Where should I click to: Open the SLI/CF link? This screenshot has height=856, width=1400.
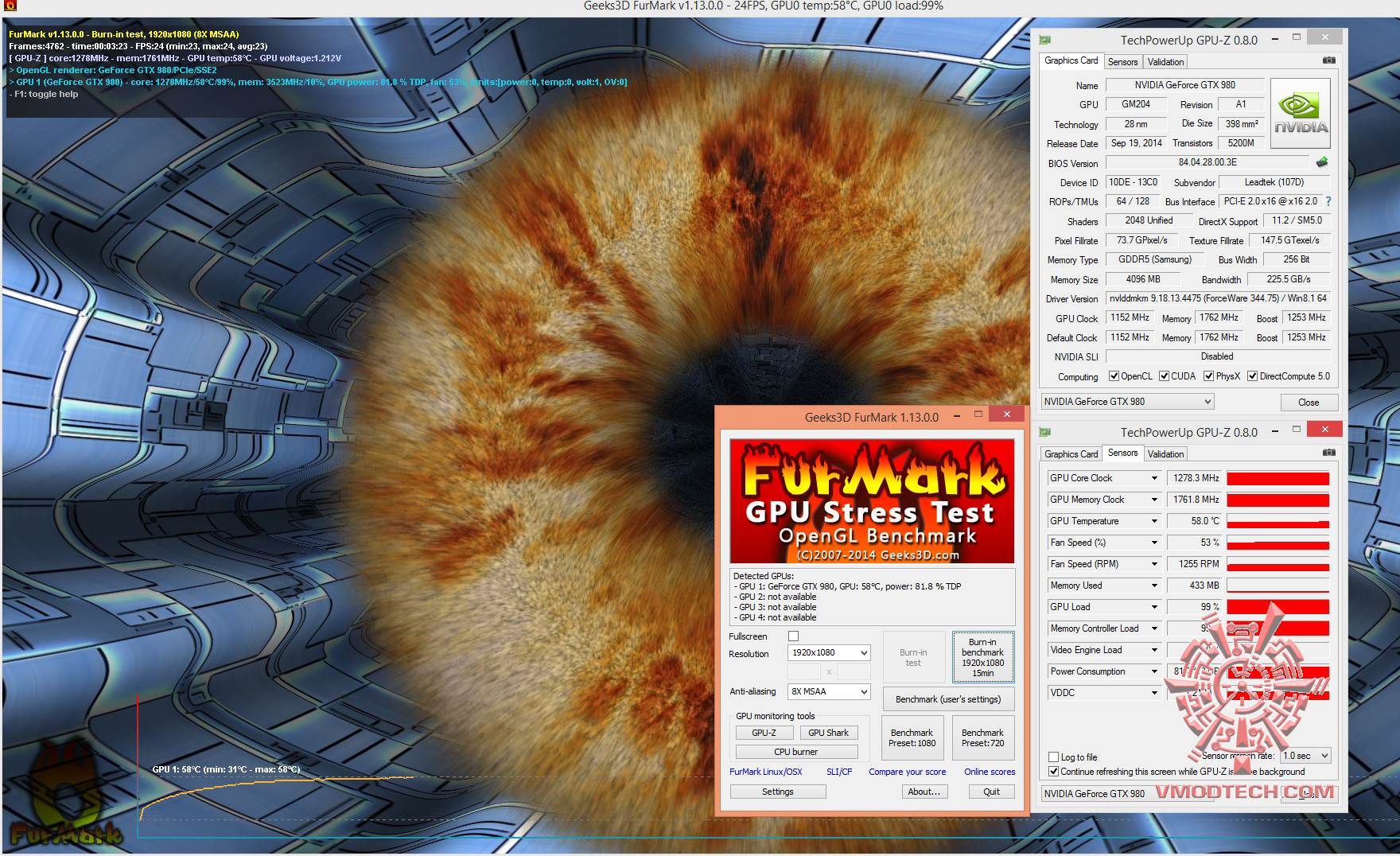tap(839, 772)
